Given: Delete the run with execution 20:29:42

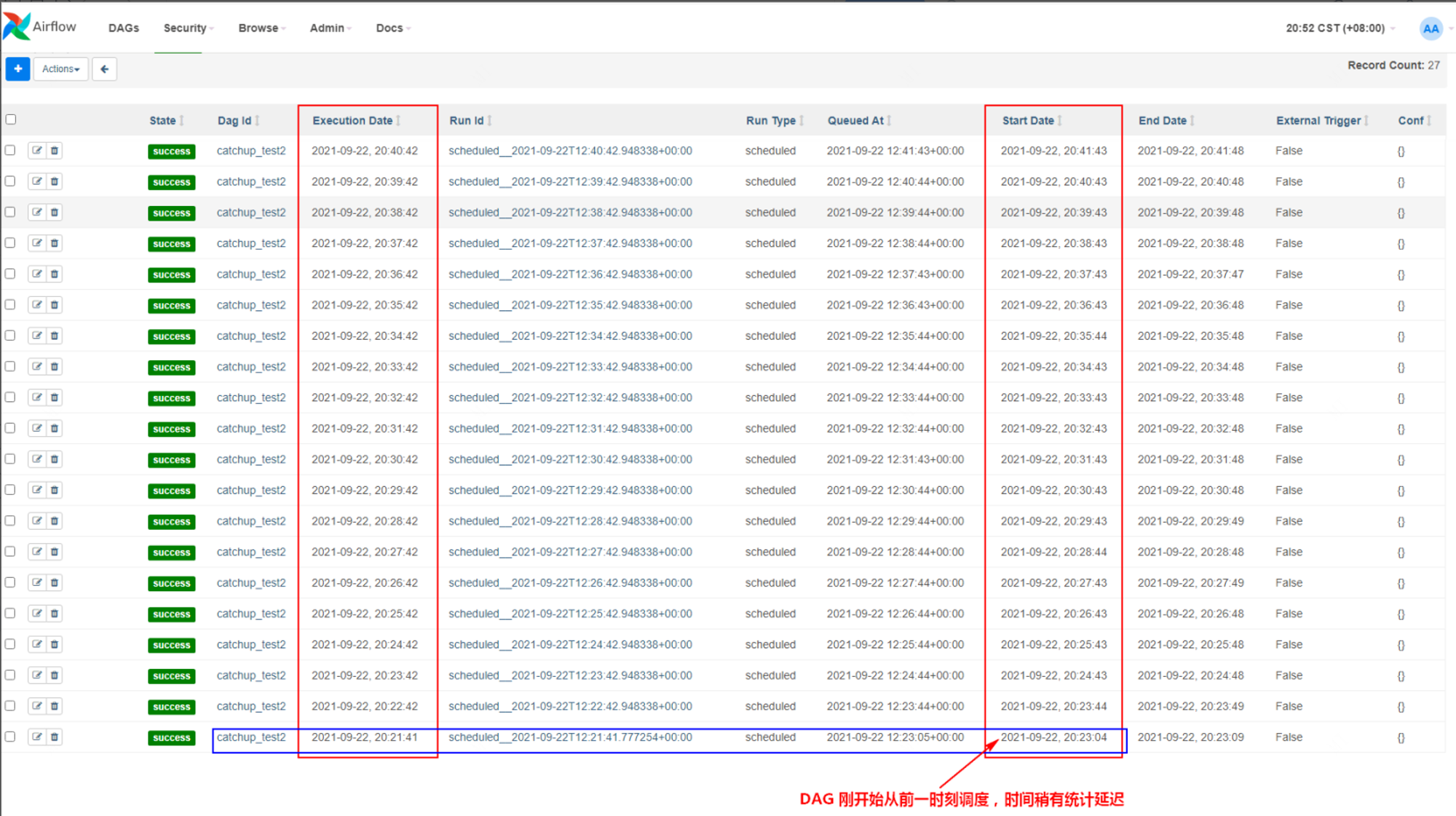Looking at the screenshot, I should click(55, 490).
